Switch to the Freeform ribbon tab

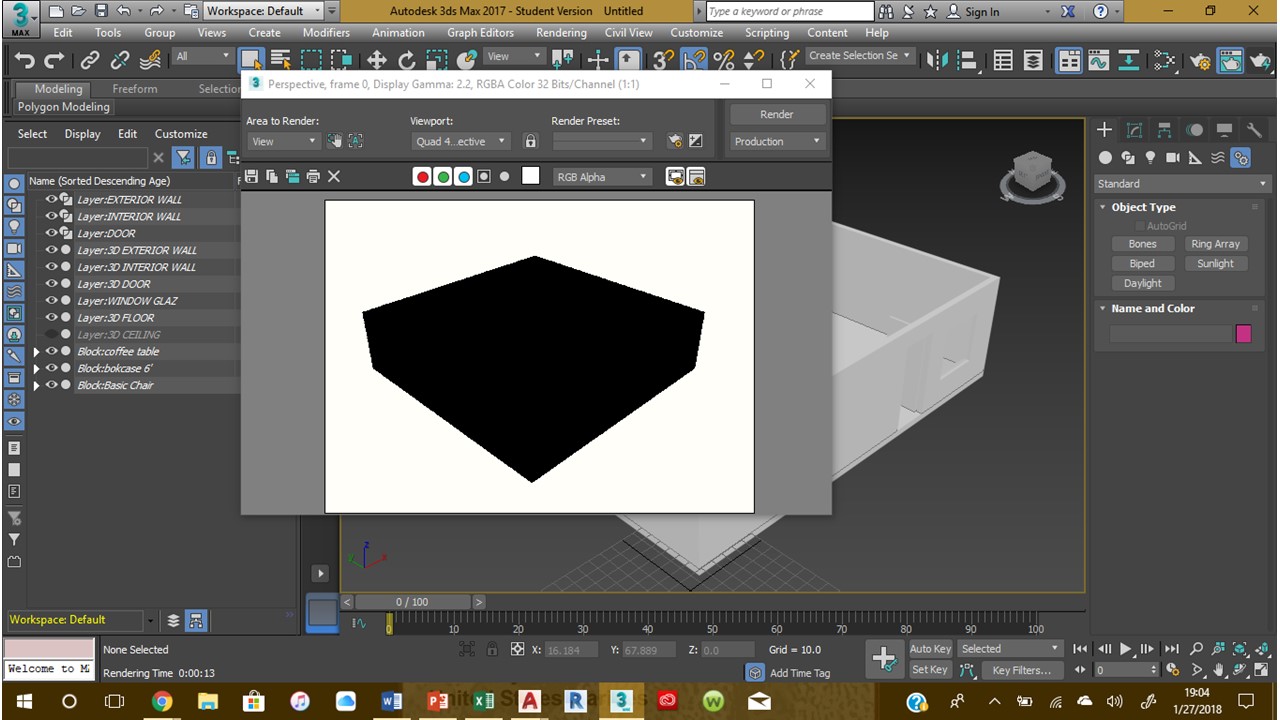[135, 89]
